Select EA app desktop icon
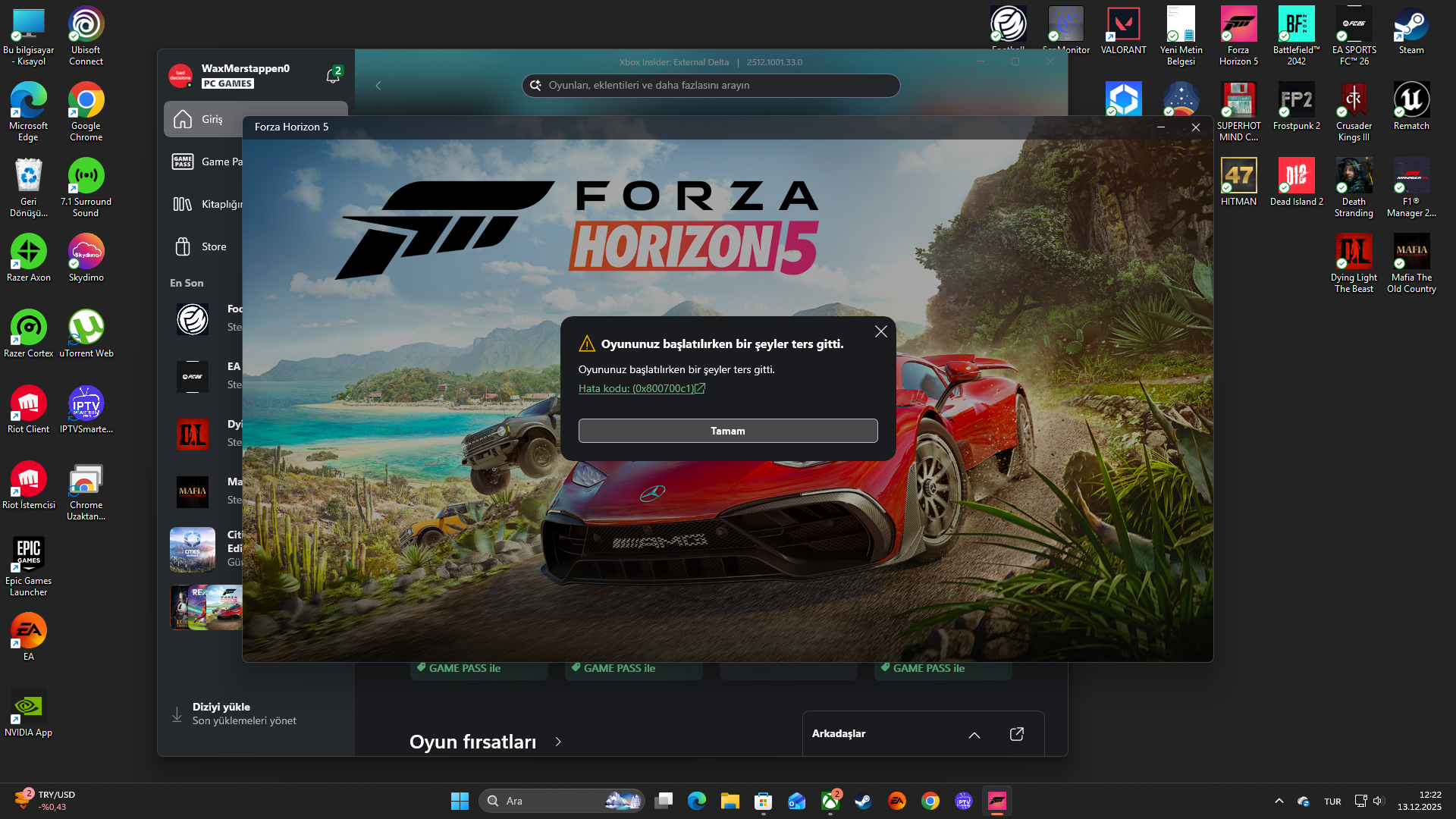Viewport: 1456px width, 819px height. (28, 636)
